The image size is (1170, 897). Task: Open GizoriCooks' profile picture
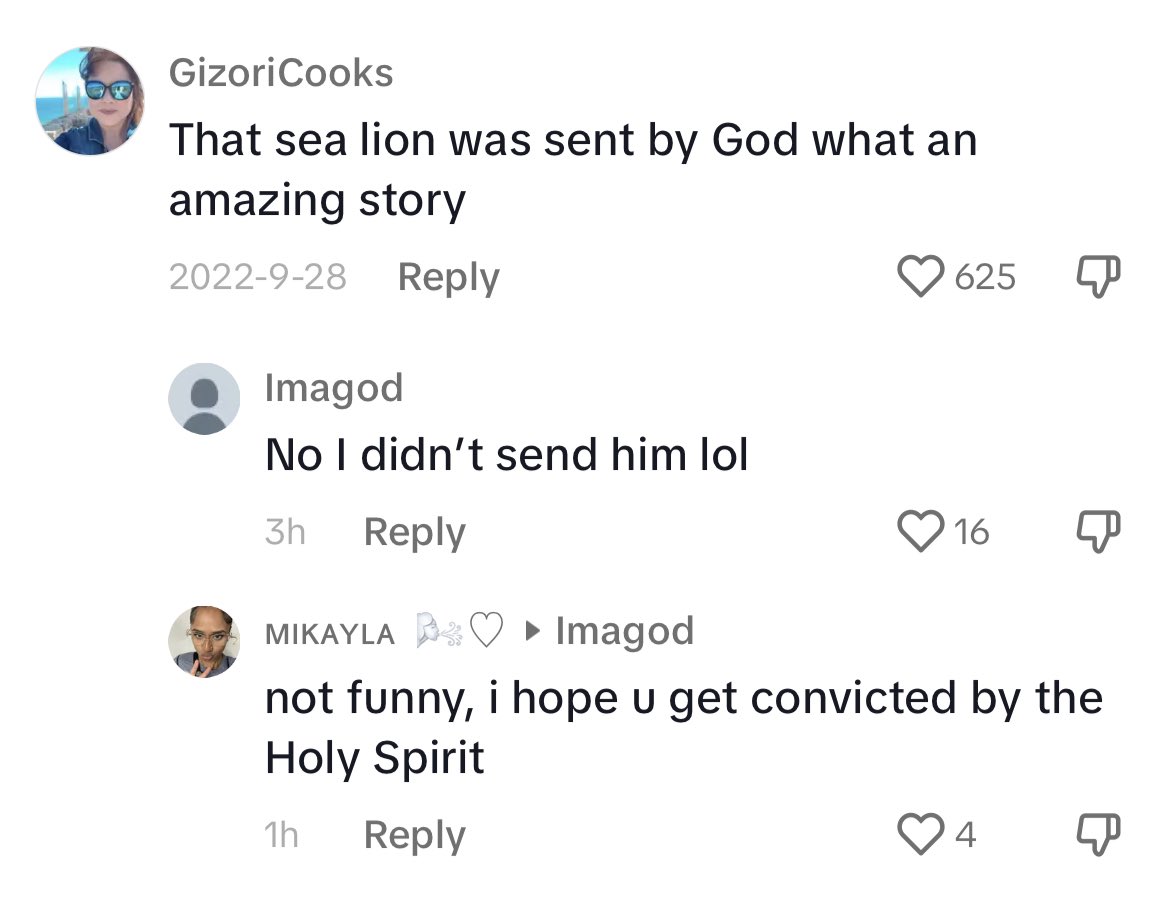click(x=91, y=101)
